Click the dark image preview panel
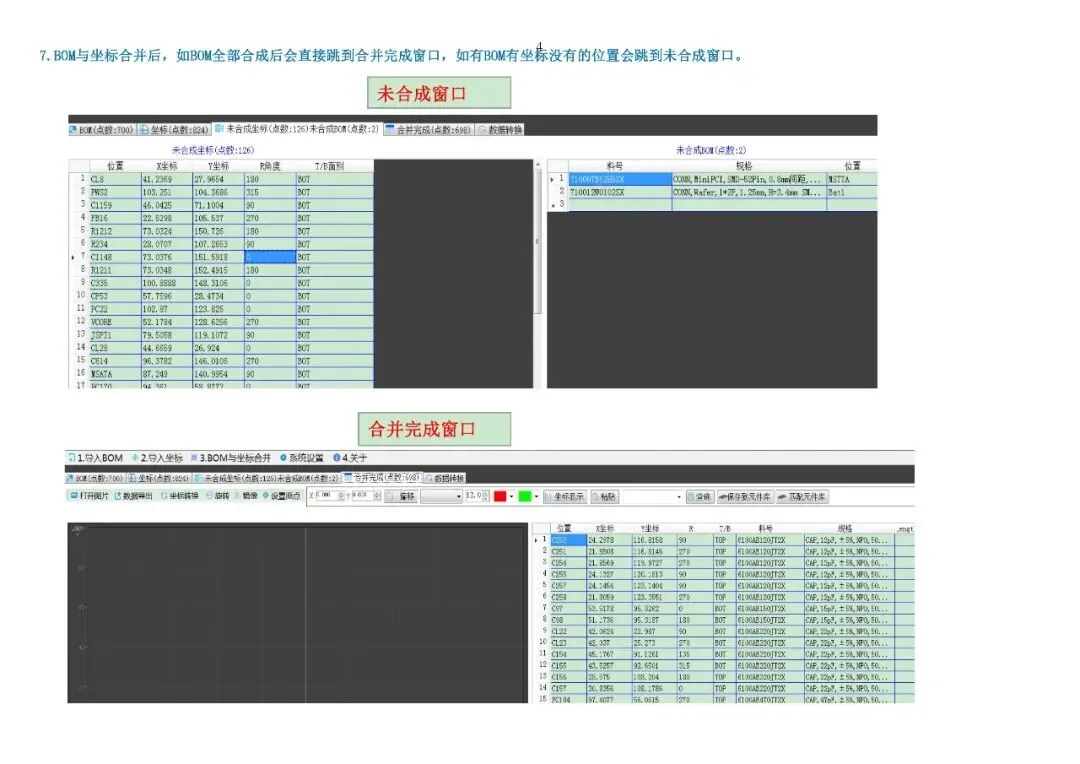 point(298,612)
